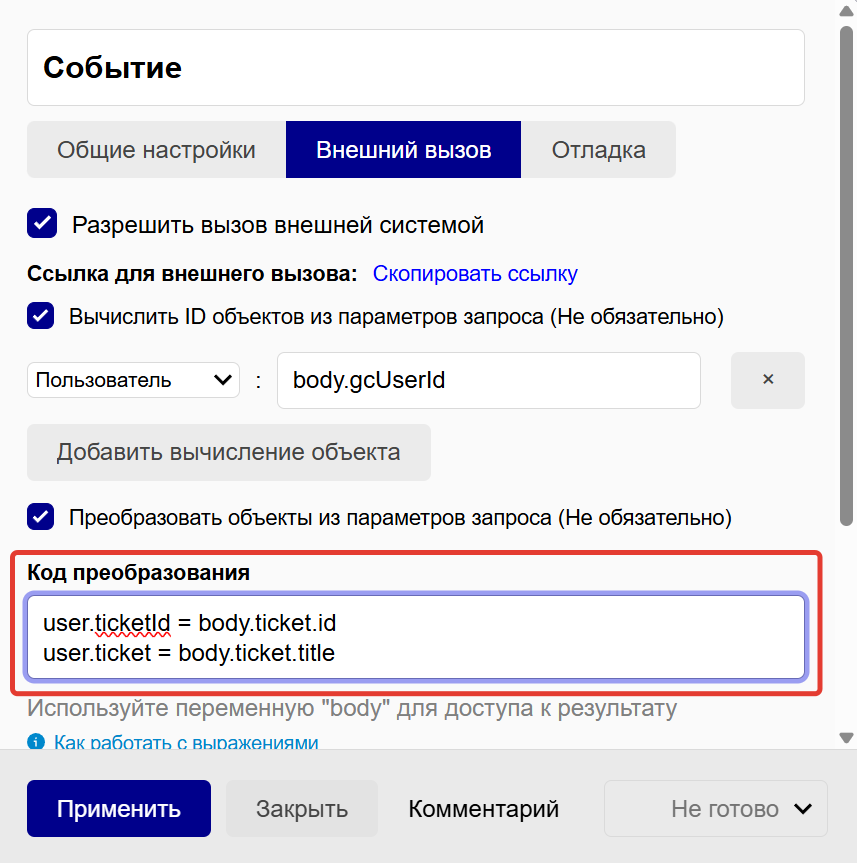
Task: Expand the Не готово status dropdown
Action: pyautogui.click(x=715, y=808)
